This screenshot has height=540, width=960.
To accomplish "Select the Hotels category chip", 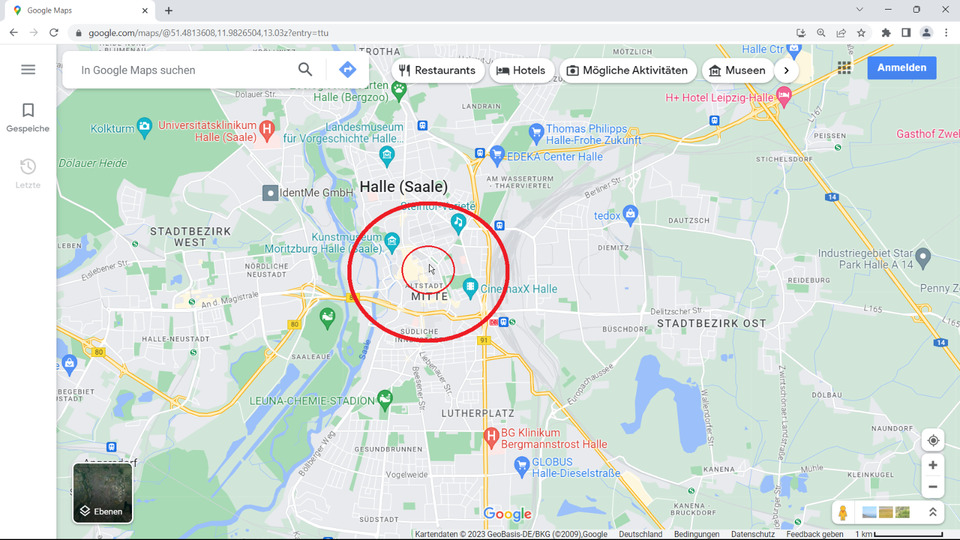I will (x=521, y=70).
